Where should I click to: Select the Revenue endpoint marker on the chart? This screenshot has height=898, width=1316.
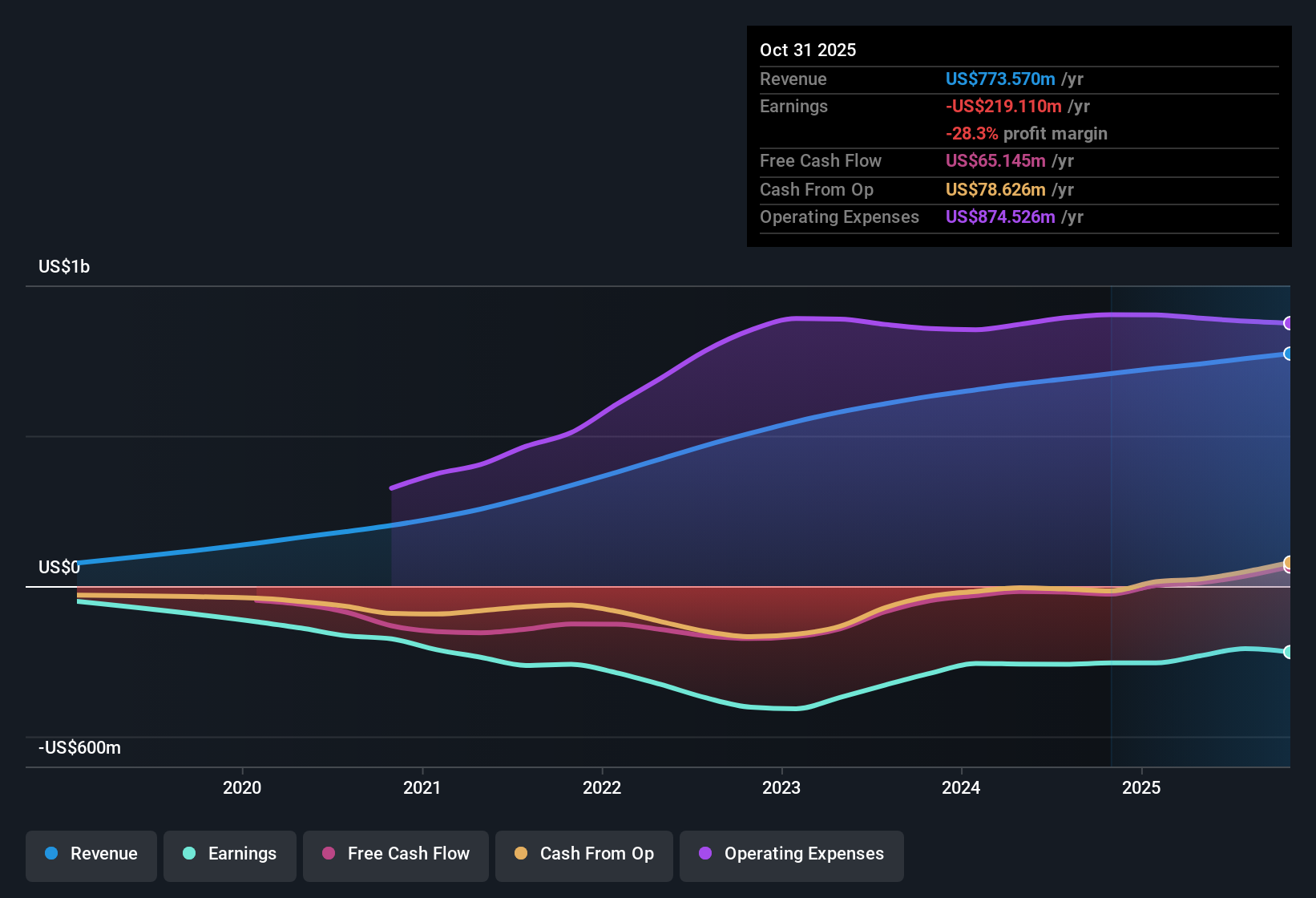[1289, 354]
